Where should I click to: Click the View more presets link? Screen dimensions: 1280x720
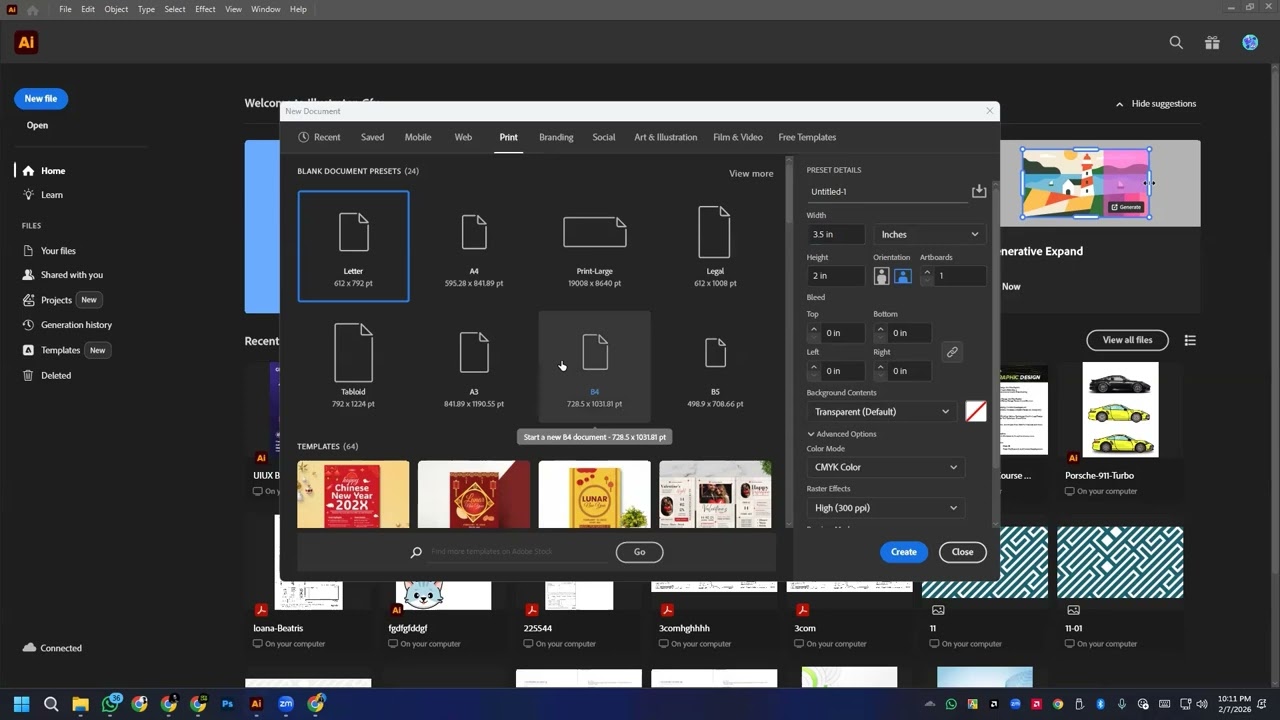[750, 173]
